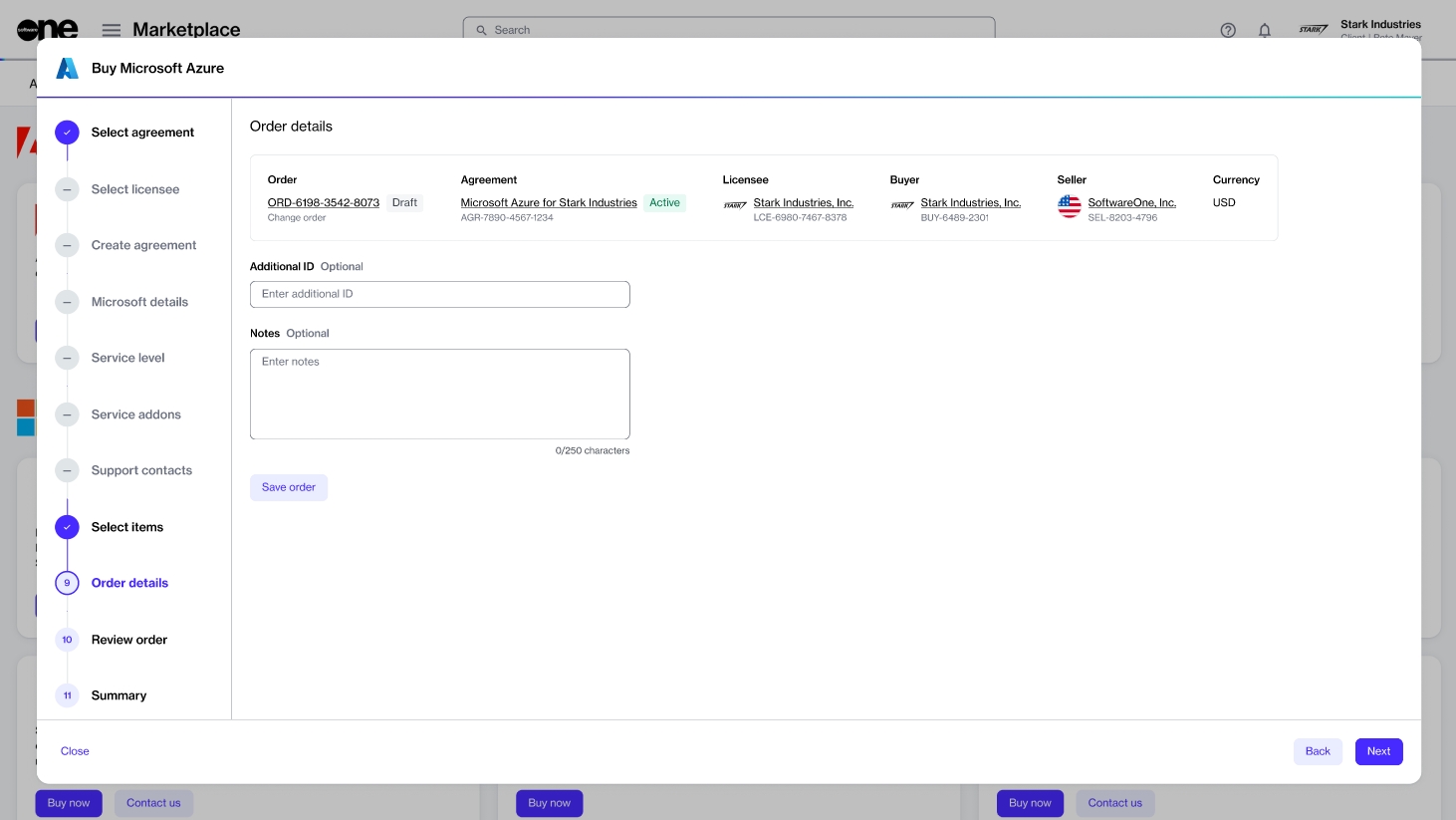This screenshot has width=1456, height=820.
Task: Close the Buy Microsoft Azure dialog
Action: coord(75,751)
